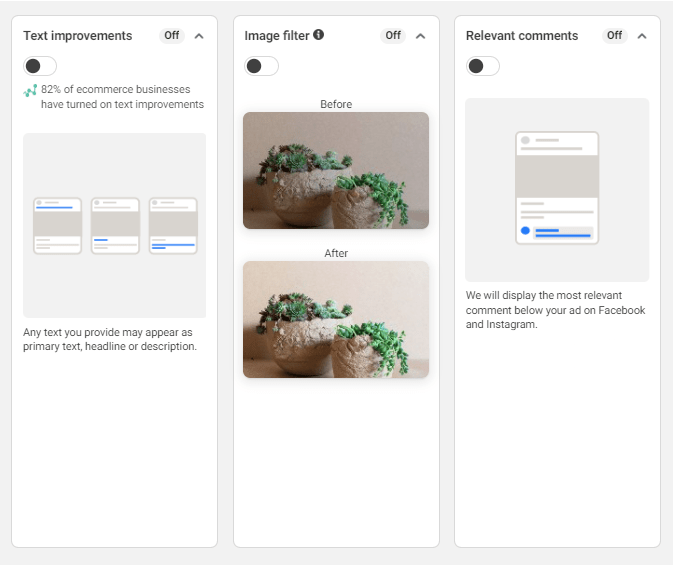Click the green trend icon beside 82% statistic
Viewport: 673px width, 565px height.
tap(30, 90)
